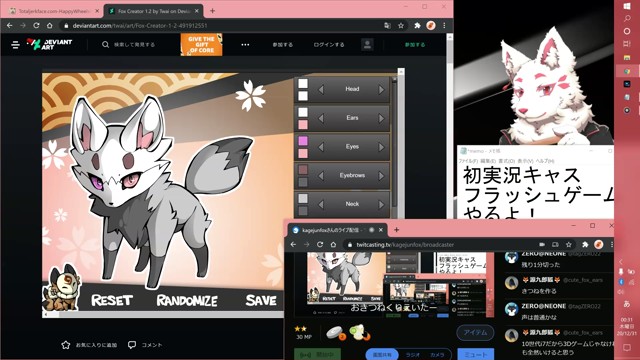Screen dimensions: 640x360
Task: Open the notification center icon
Action: pyautogui.click(x=627, y=347)
